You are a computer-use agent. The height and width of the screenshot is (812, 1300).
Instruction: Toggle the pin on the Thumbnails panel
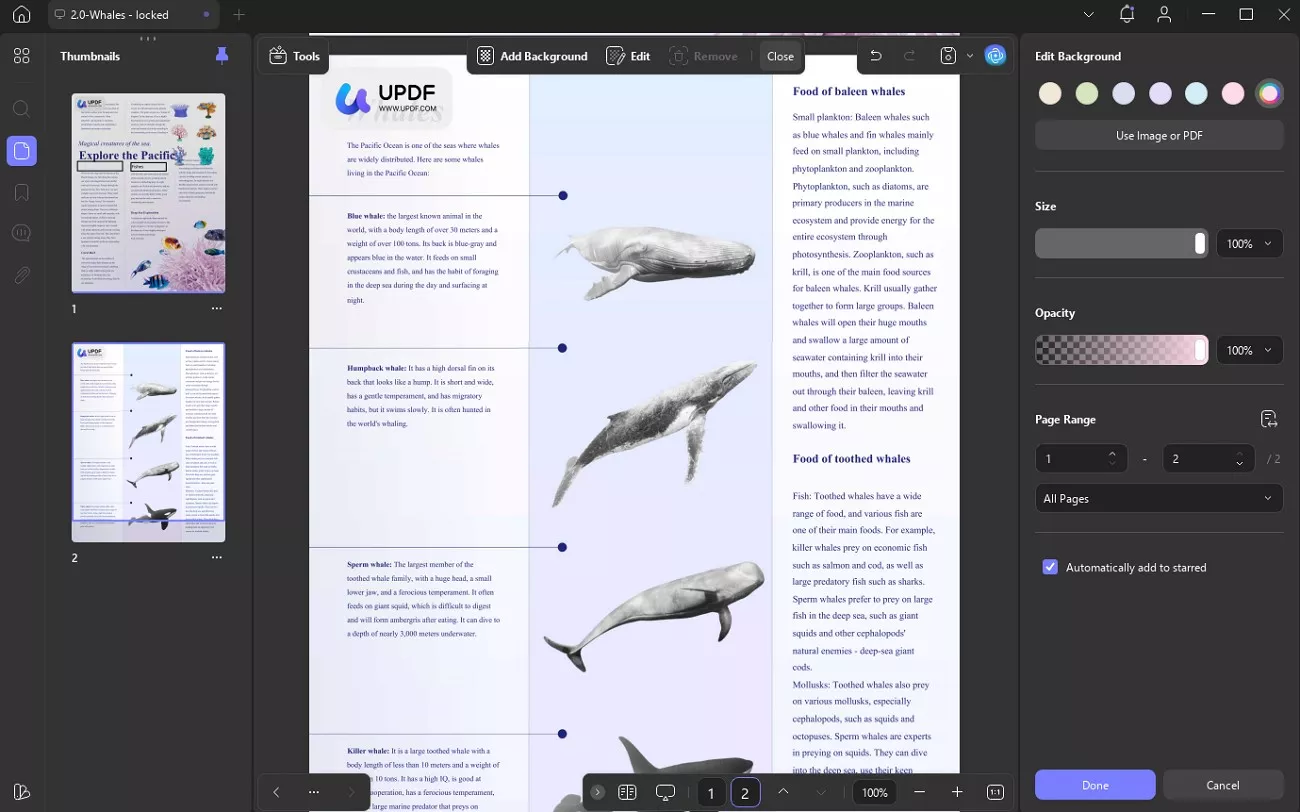[222, 56]
